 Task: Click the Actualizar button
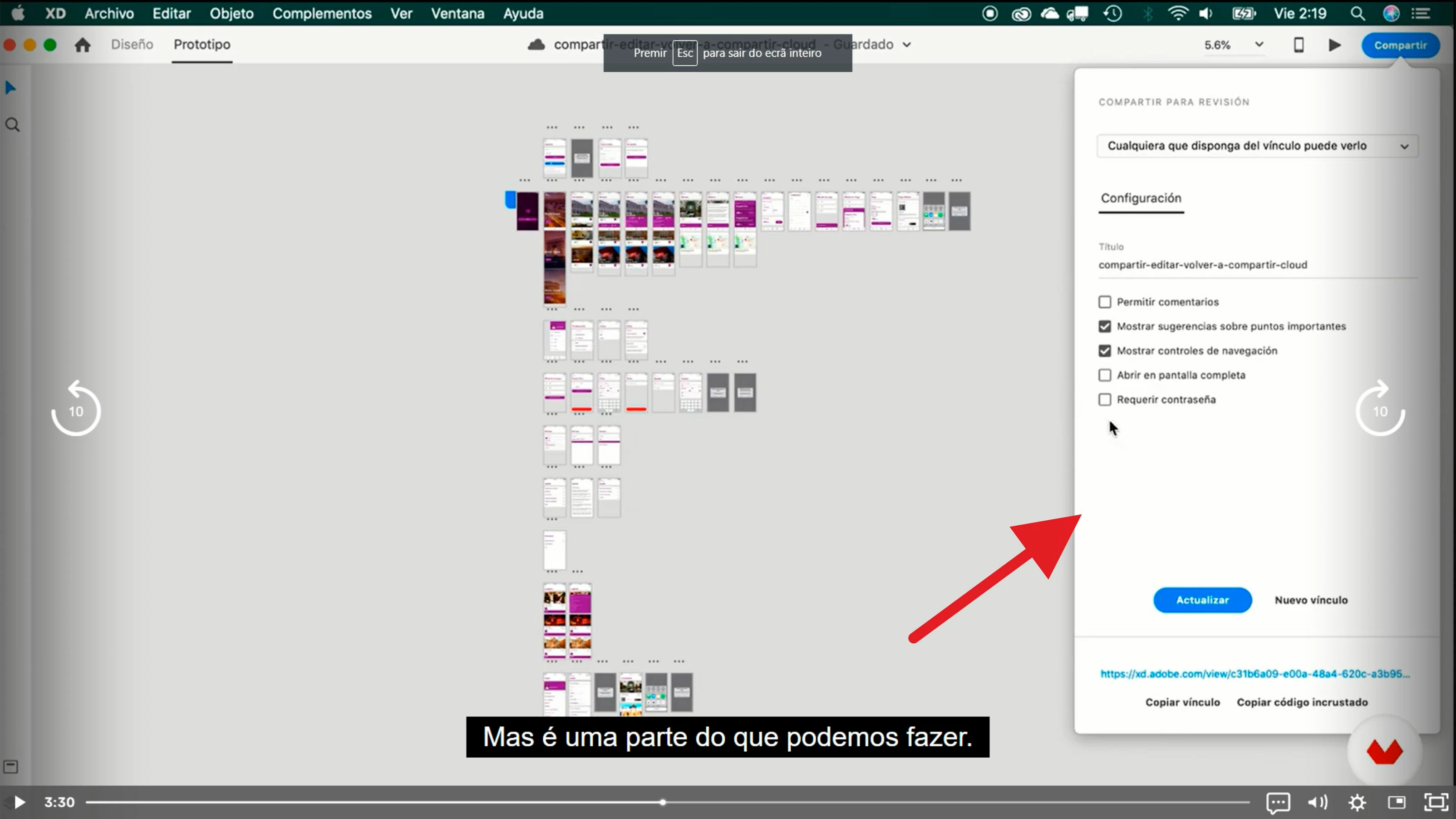(x=1202, y=600)
